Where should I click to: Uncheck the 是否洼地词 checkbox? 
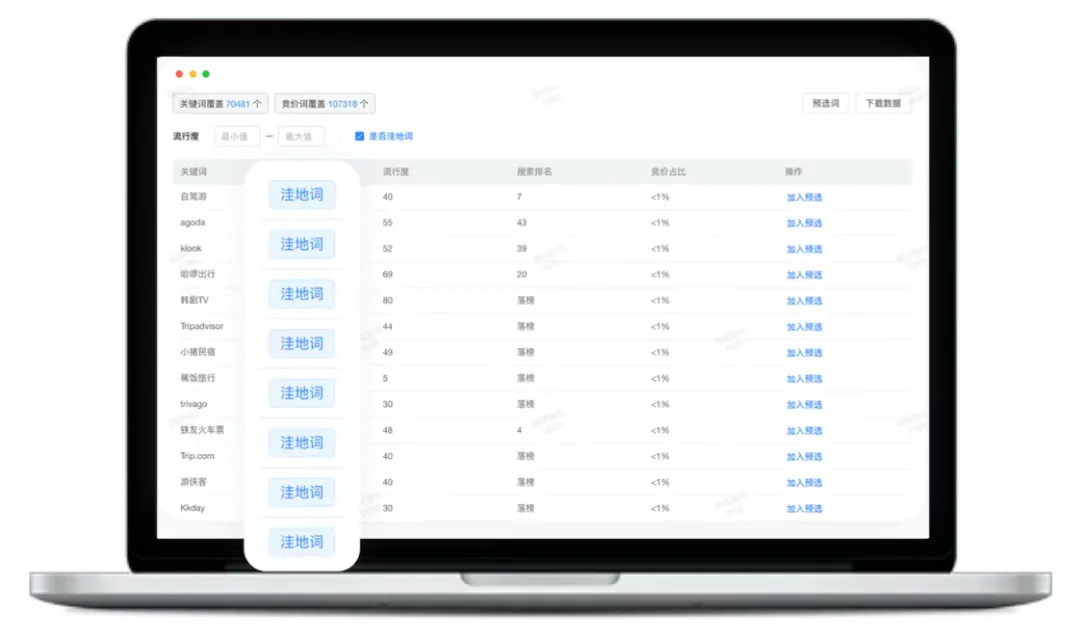pyautogui.click(x=360, y=136)
